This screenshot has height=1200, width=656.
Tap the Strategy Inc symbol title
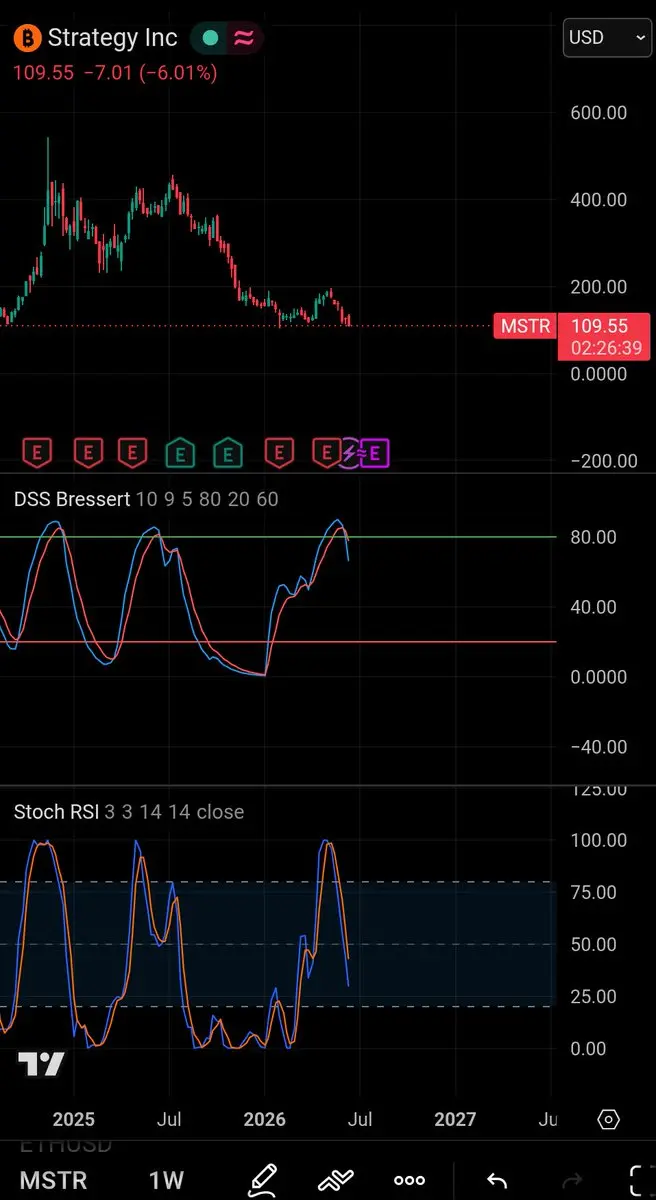[113, 38]
